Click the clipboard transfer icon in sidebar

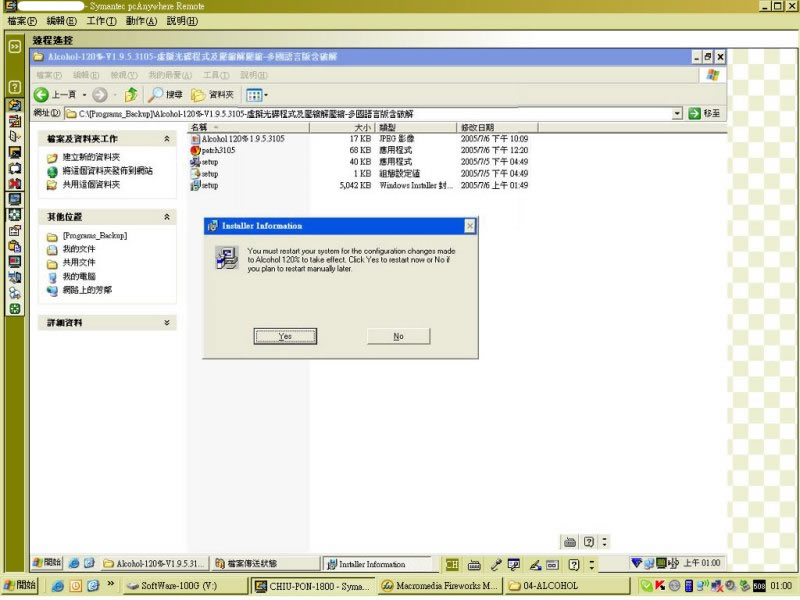pyautogui.click(x=15, y=246)
